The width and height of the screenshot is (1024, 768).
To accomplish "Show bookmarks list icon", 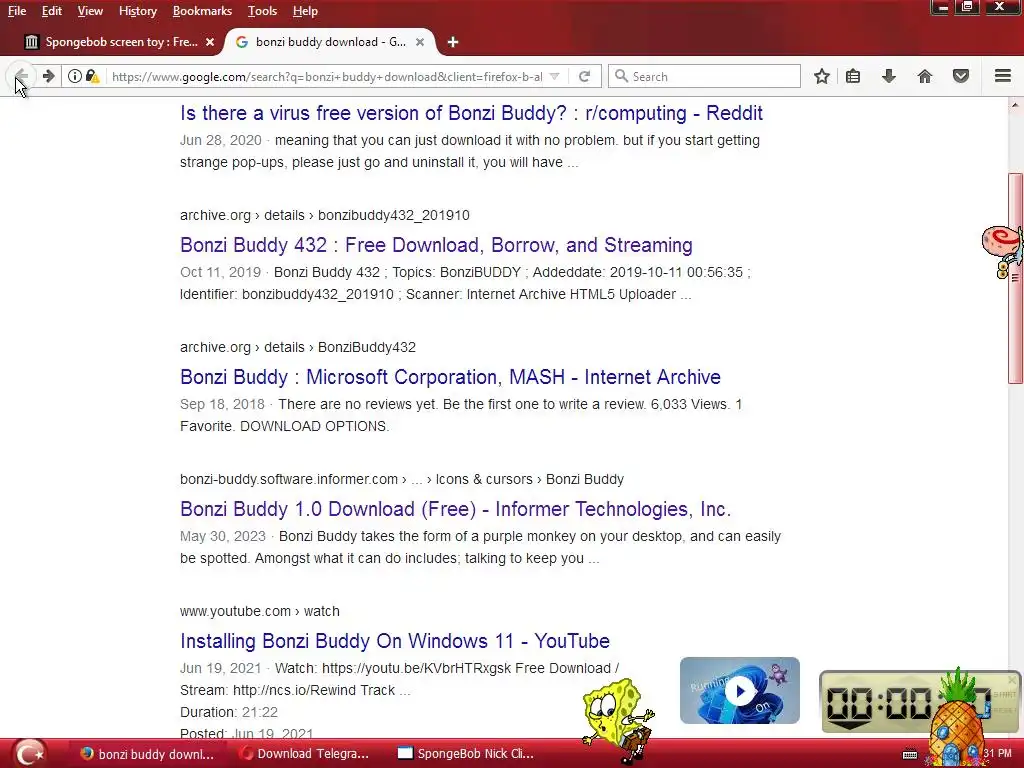I will [x=853, y=76].
